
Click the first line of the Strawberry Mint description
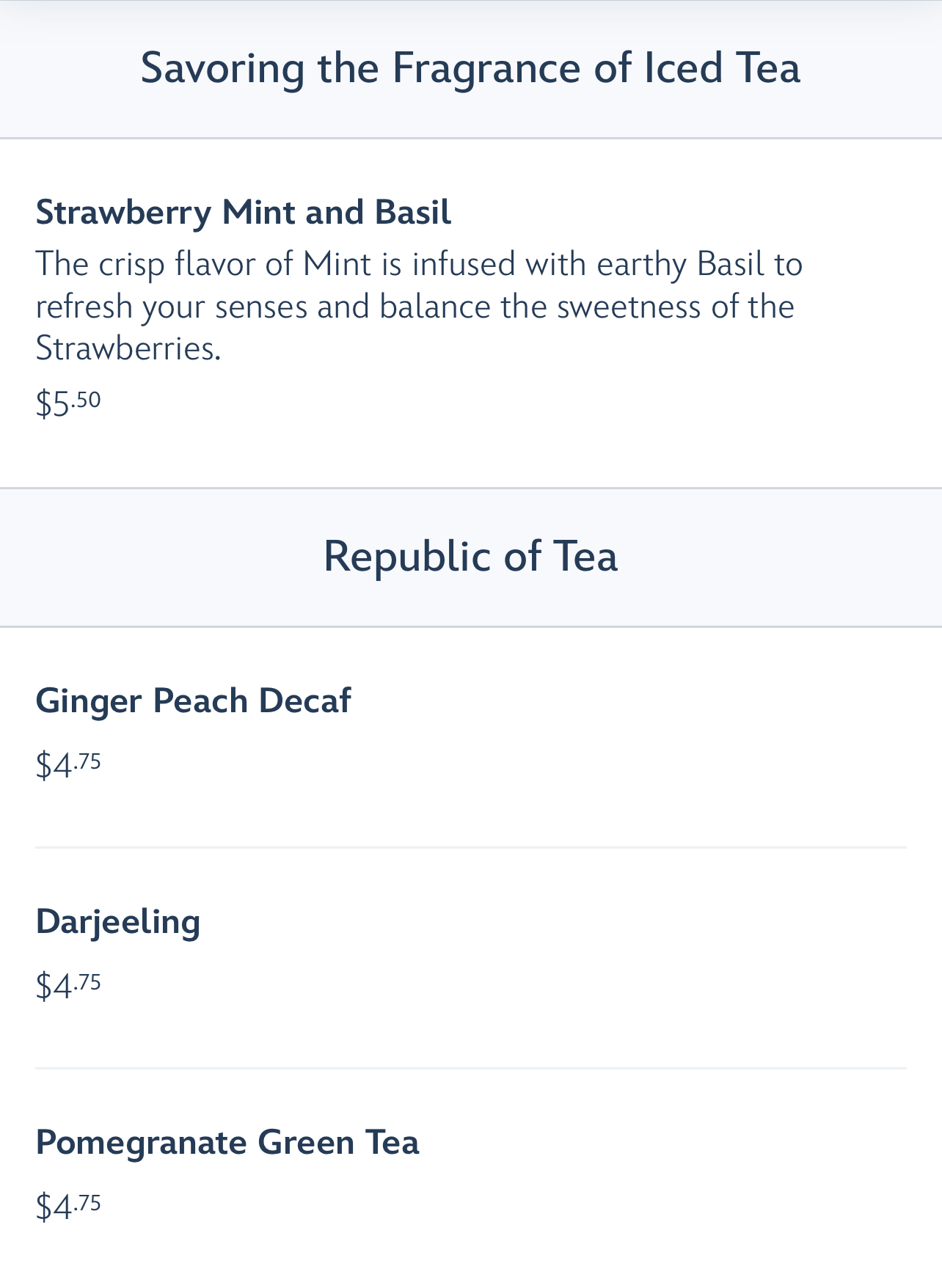[x=418, y=264]
